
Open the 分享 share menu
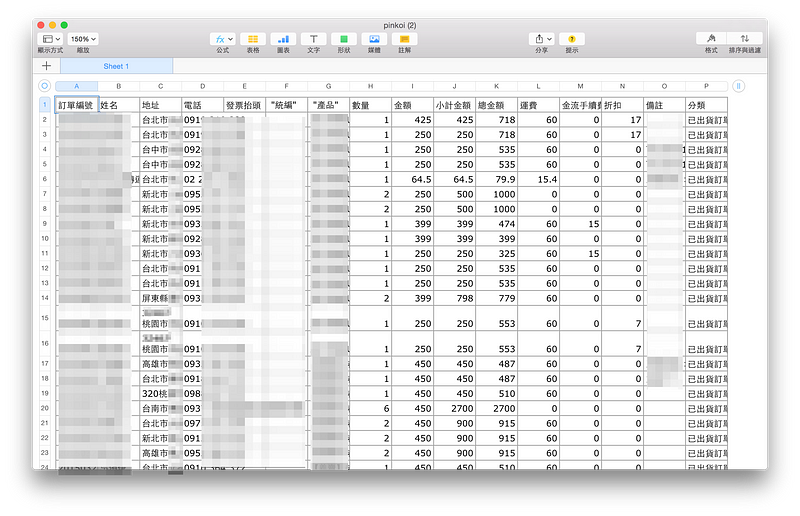tap(541, 38)
